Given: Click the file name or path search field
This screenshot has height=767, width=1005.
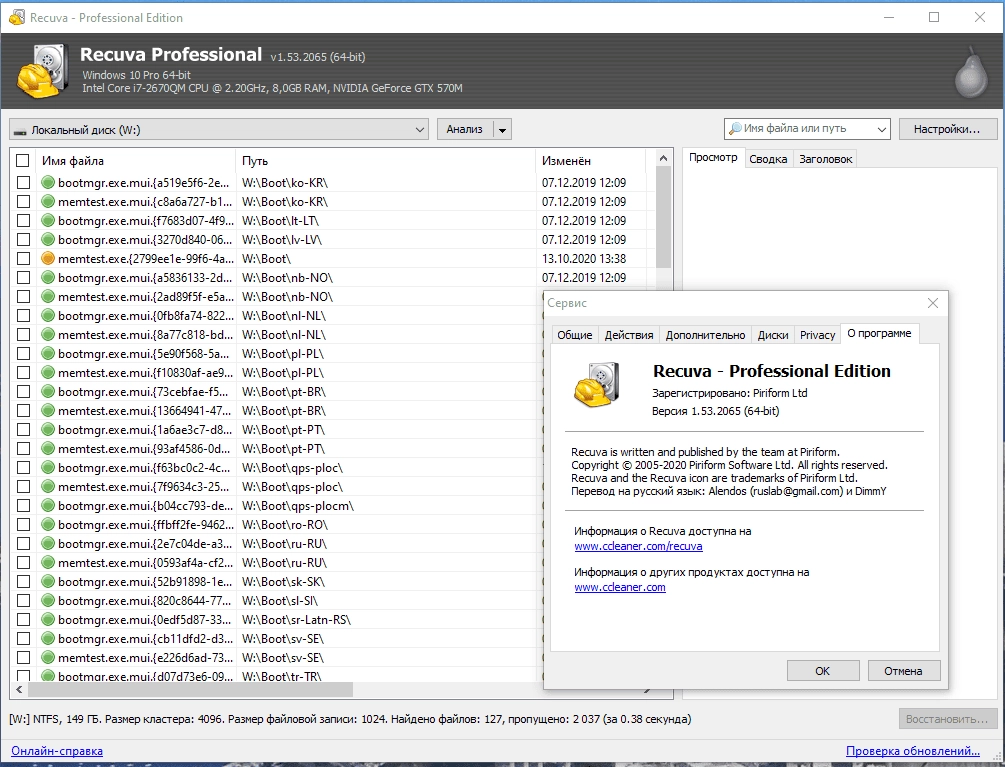Looking at the screenshot, I should 808,129.
